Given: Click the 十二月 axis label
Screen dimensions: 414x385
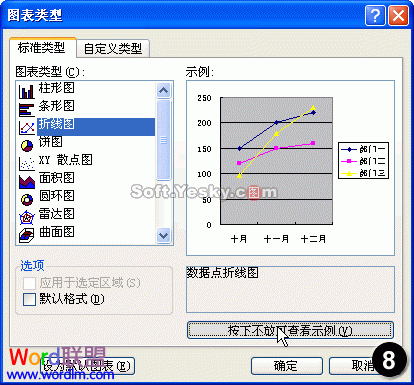Looking at the screenshot, I should 313,239.
